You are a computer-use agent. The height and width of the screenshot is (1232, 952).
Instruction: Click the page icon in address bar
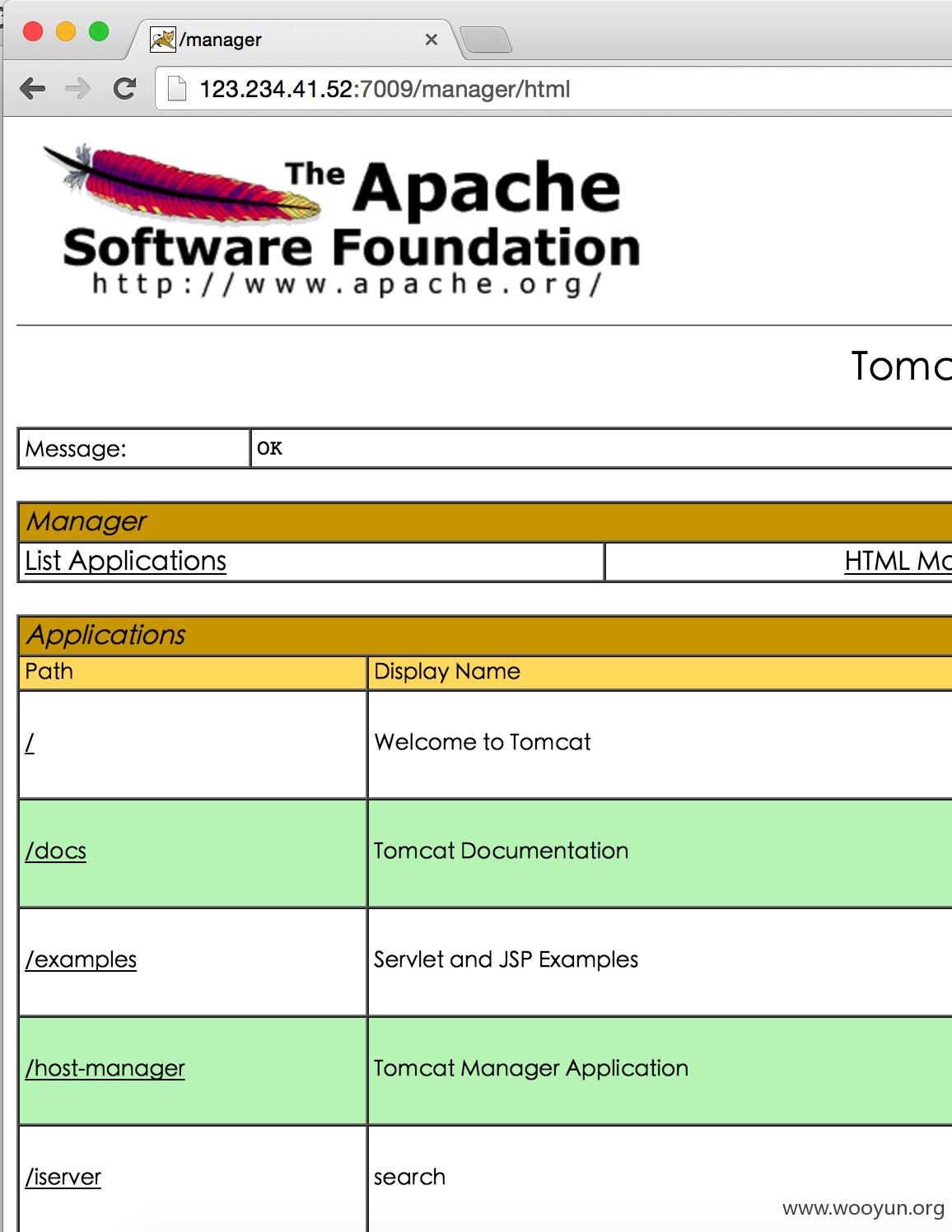[177, 88]
